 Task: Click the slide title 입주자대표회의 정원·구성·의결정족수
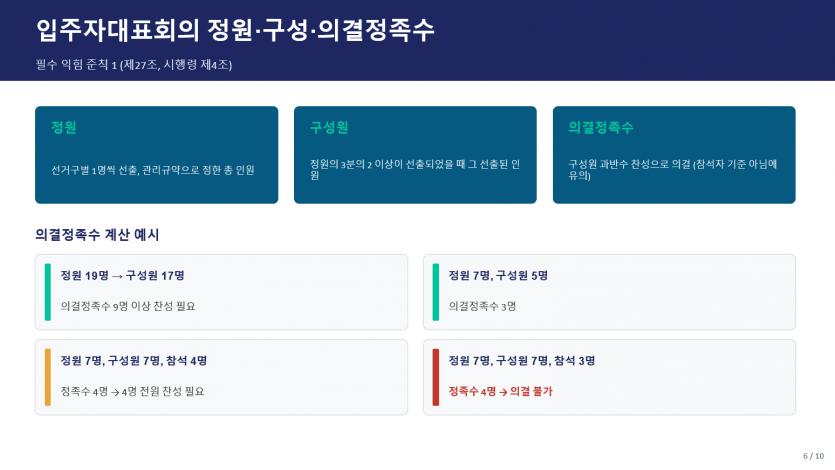click(x=235, y=30)
